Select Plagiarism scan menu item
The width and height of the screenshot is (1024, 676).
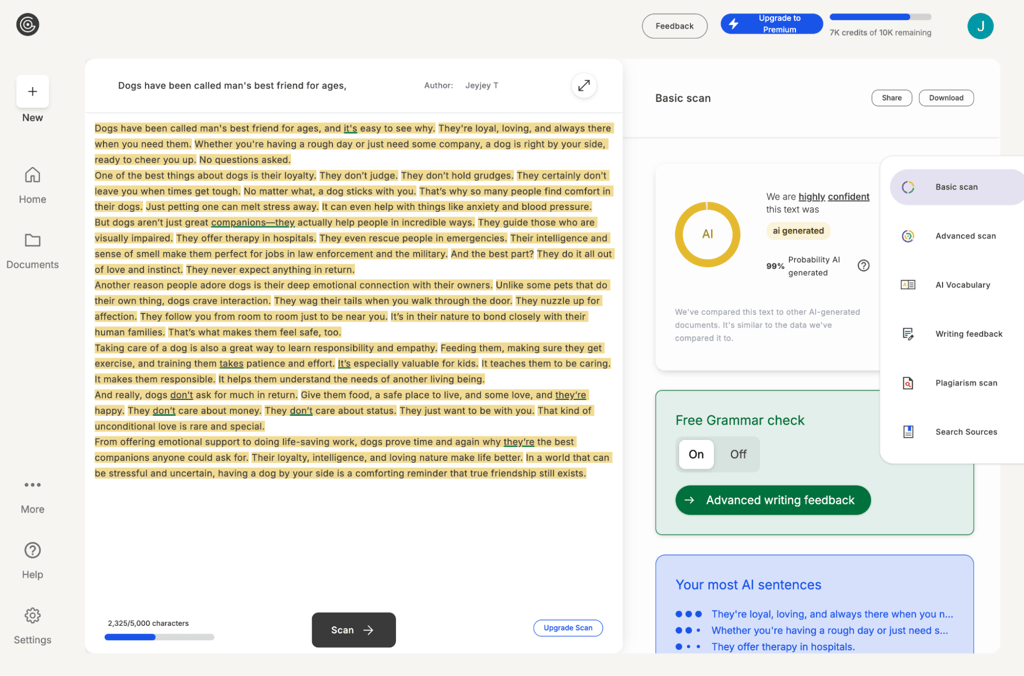pos(956,383)
